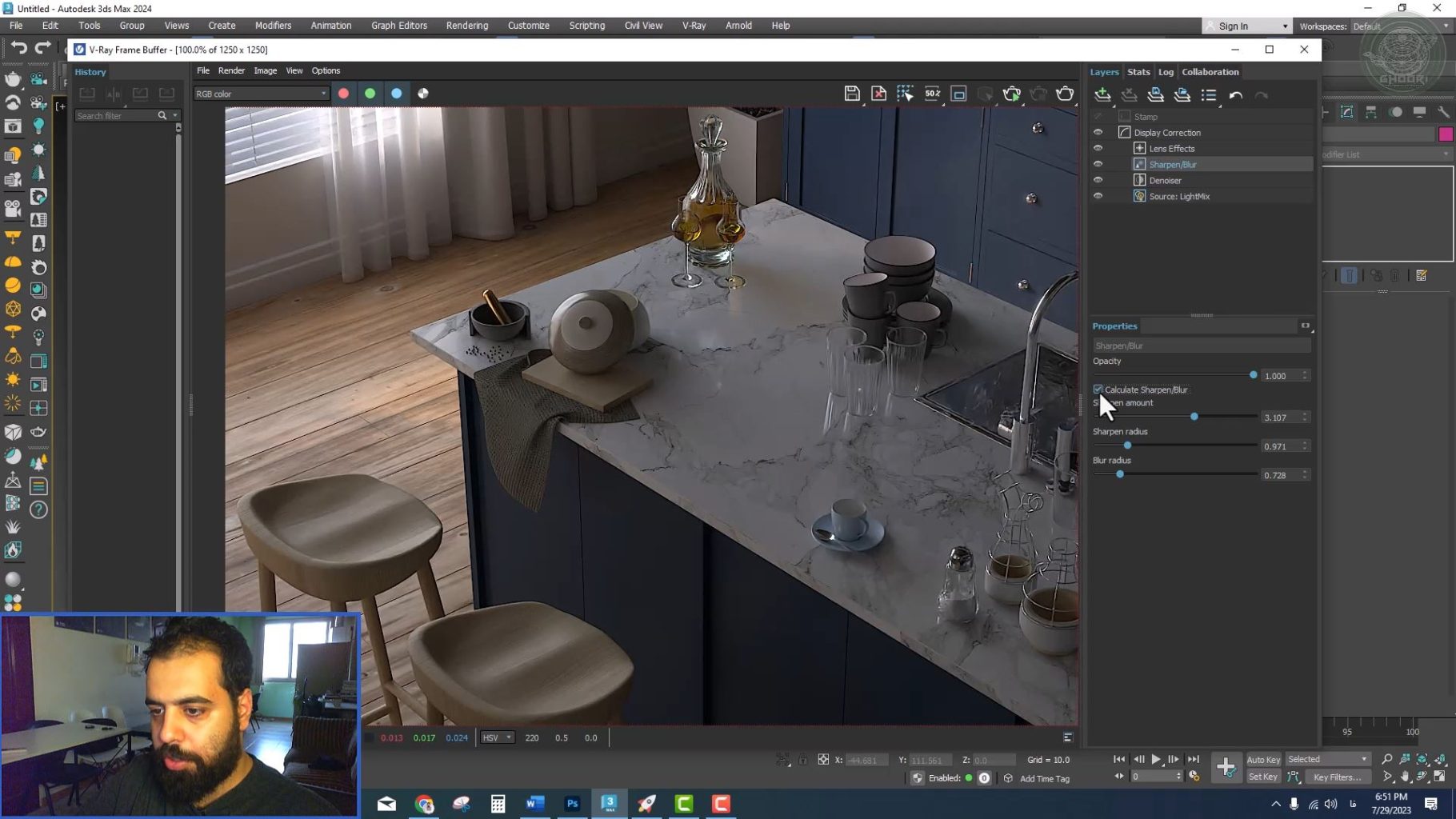Open Photoshop from the taskbar

[x=572, y=804]
